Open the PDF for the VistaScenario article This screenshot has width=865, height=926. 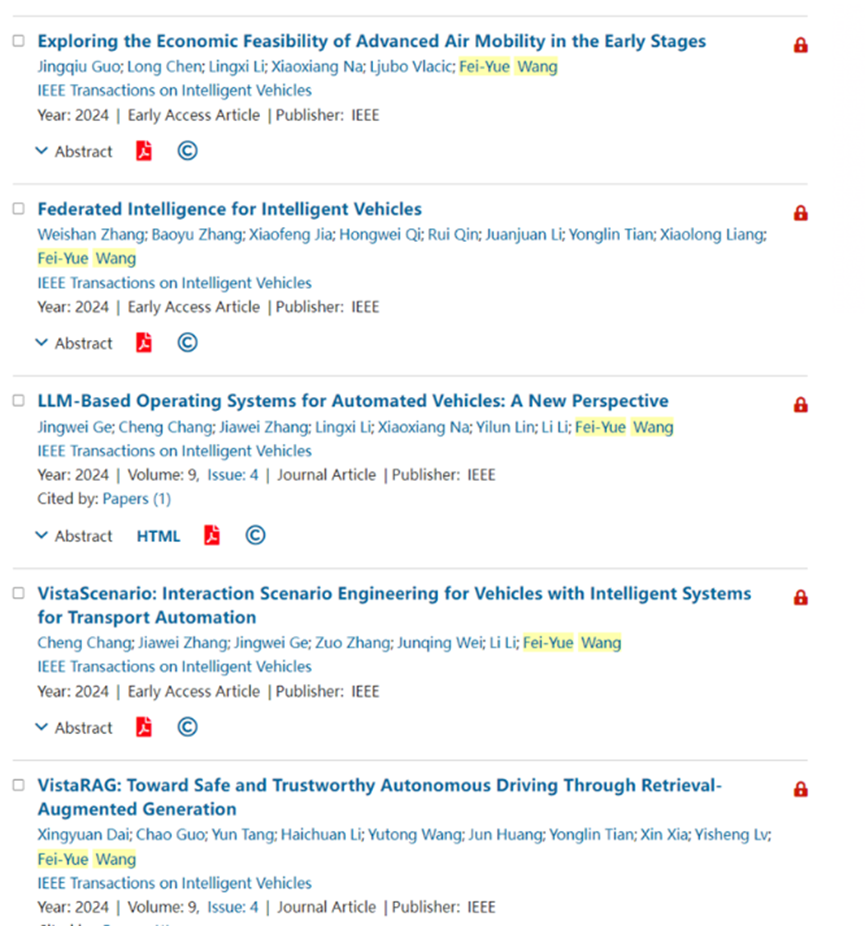pos(143,727)
